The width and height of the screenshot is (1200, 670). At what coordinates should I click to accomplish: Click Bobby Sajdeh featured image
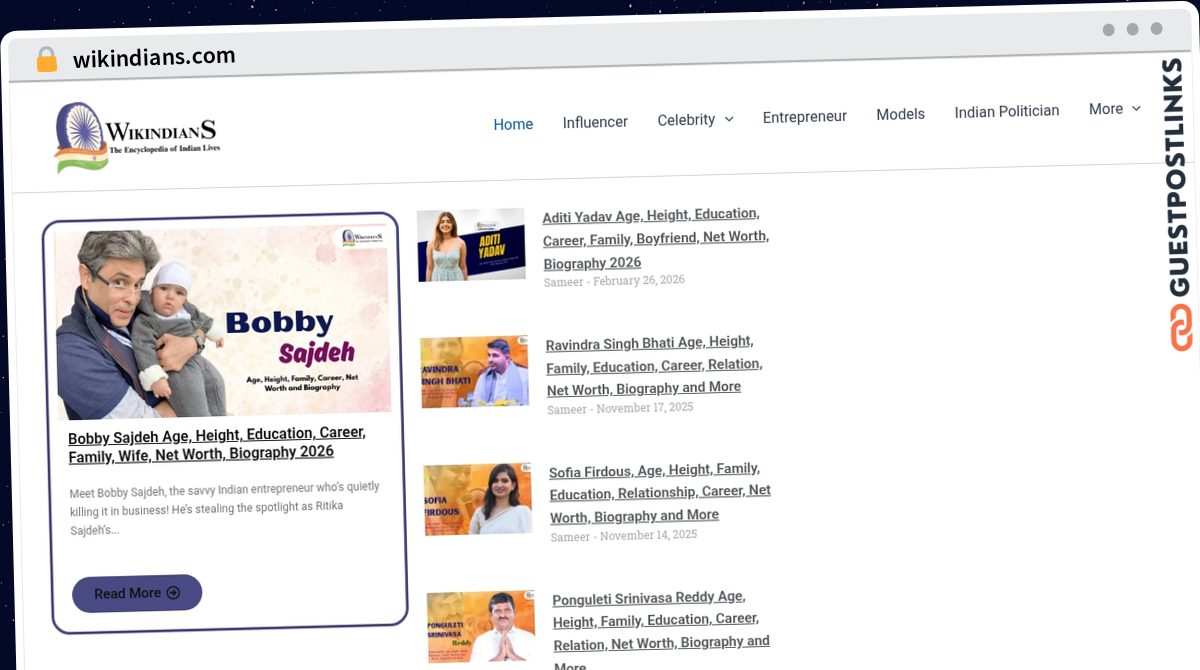pos(222,321)
